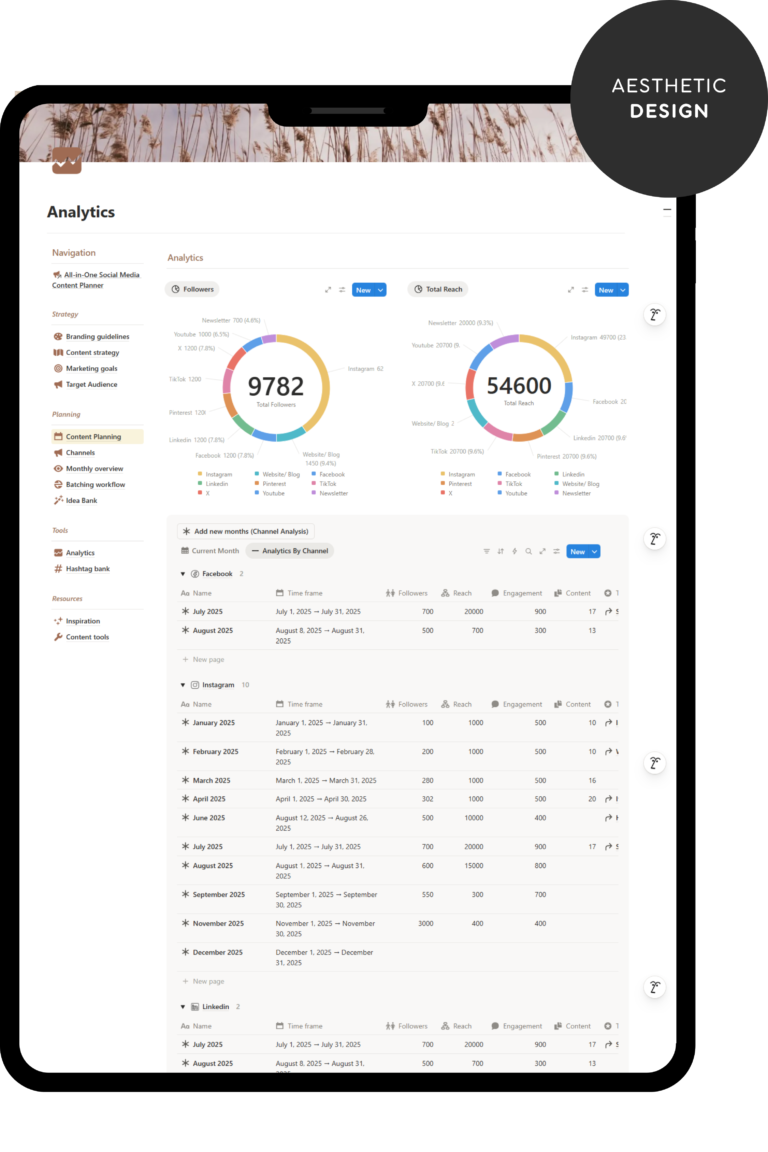Screen dimensions: 768x1152
Task: Open the January 2025 row under Instagram
Action: click(213, 723)
